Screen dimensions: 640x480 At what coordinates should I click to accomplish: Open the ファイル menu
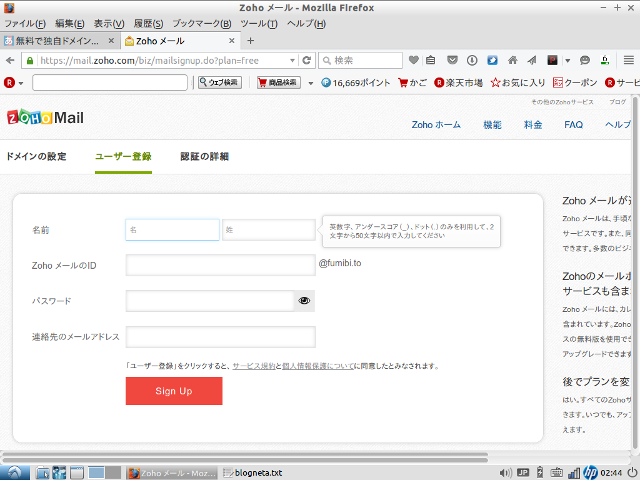pos(25,24)
